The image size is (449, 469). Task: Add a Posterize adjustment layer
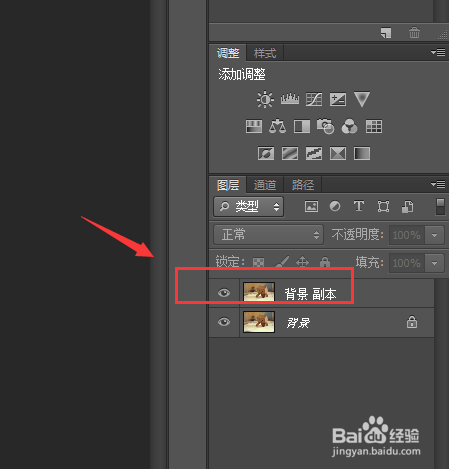tap(290, 154)
